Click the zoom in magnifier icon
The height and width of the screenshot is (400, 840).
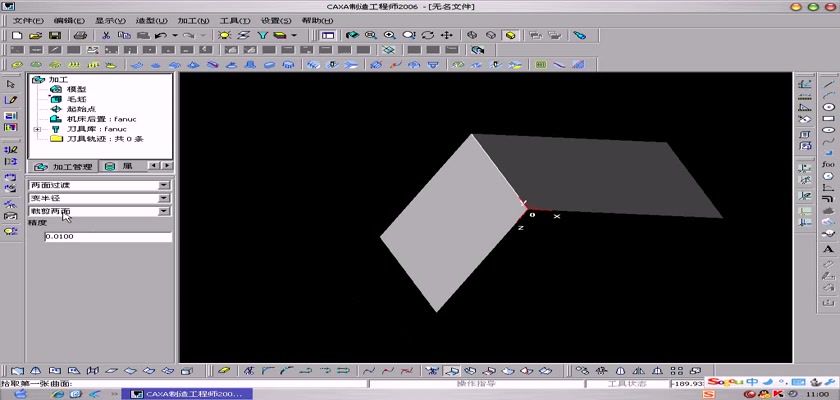[389, 35]
